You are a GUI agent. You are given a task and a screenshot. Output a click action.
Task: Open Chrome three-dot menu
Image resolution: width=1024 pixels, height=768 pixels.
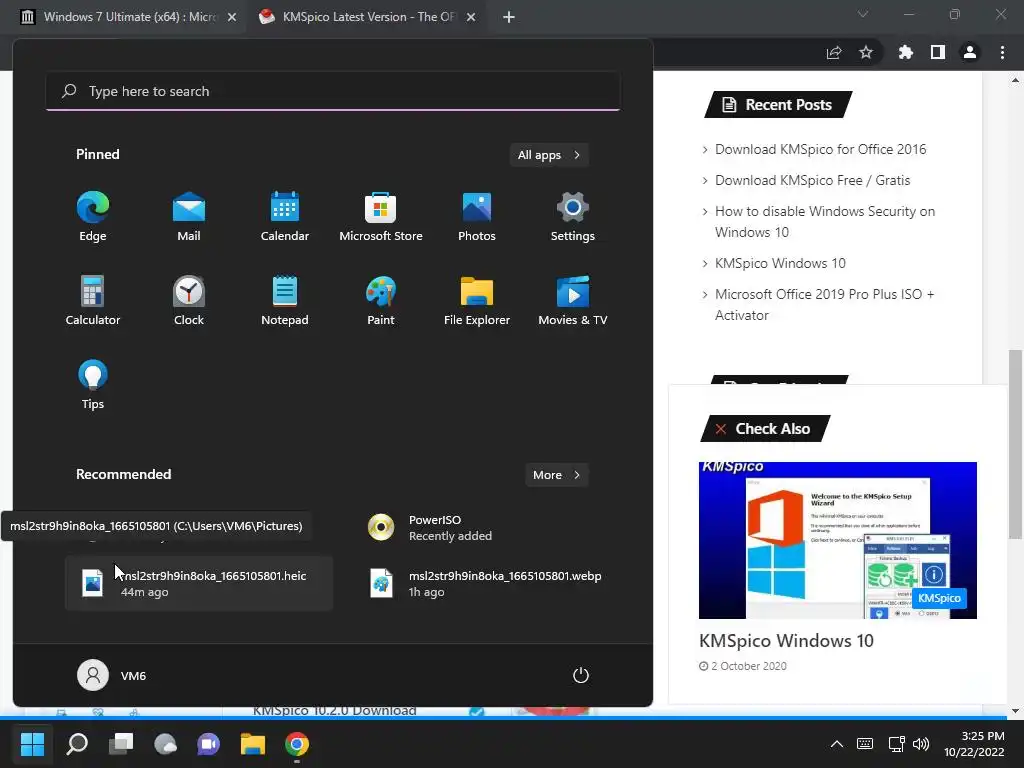[x=1002, y=52]
